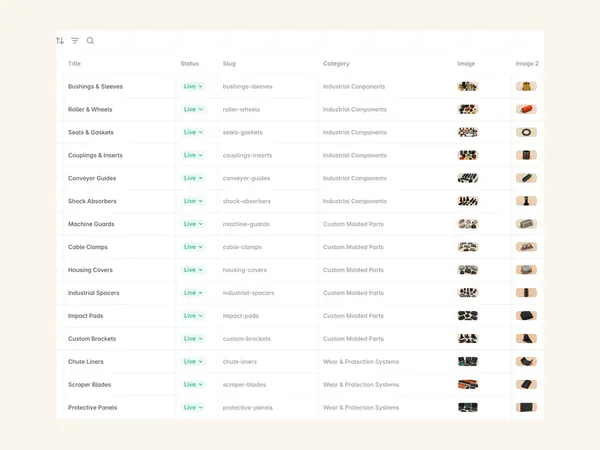Open the Roller & Wheels Image 2 thumbnail

click(526, 109)
